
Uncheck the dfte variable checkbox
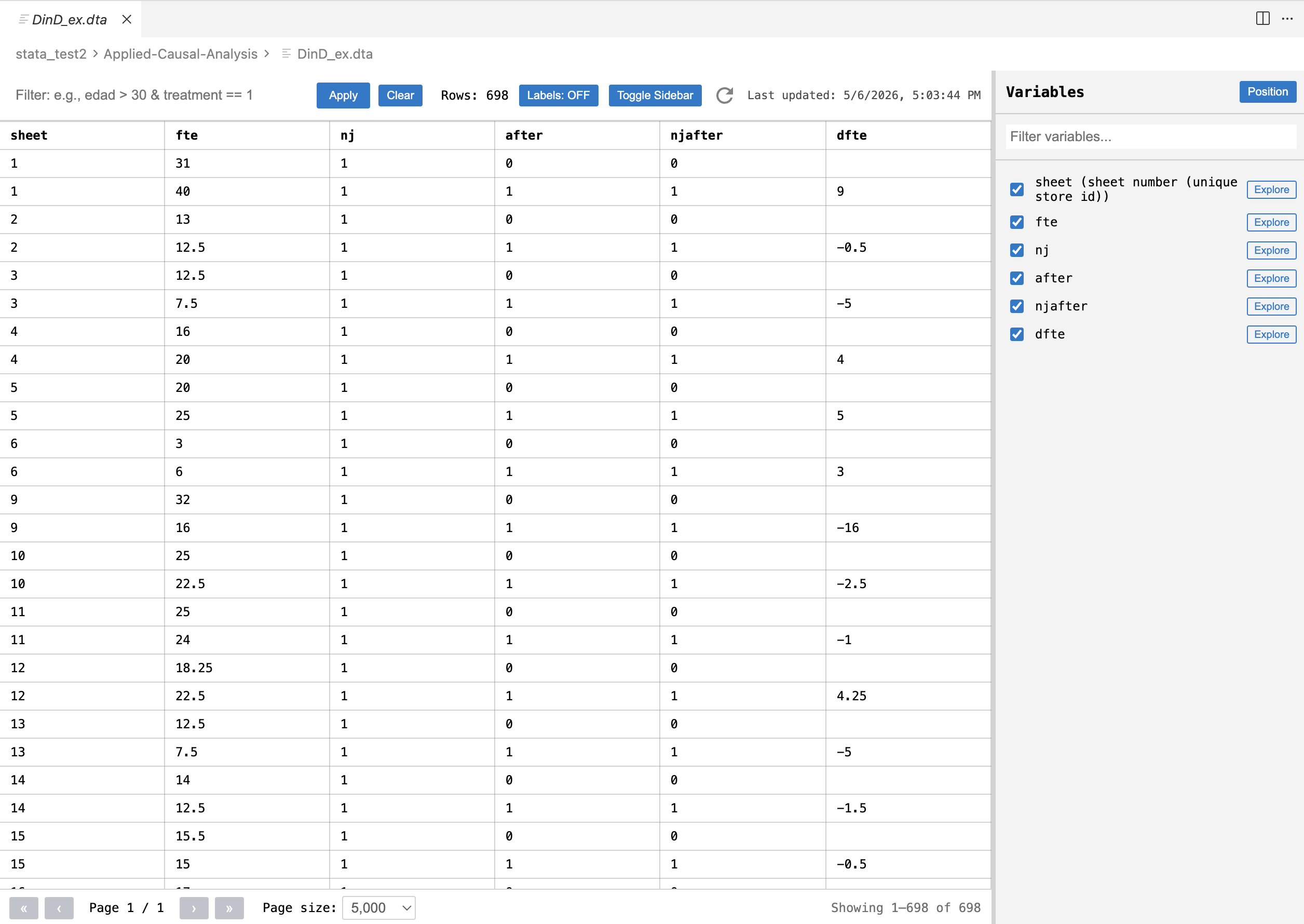[x=1017, y=334]
